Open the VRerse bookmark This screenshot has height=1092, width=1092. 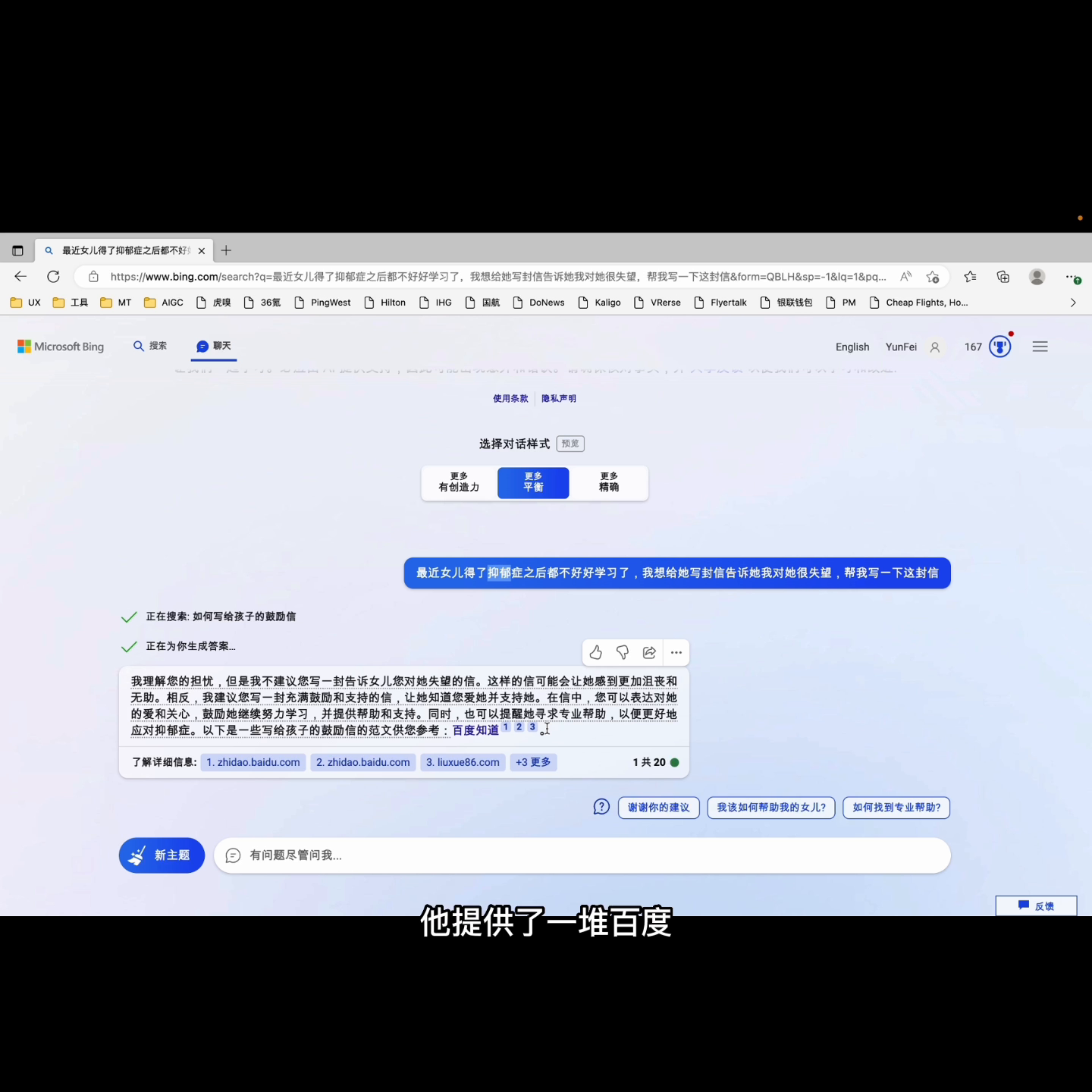tap(657, 303)
